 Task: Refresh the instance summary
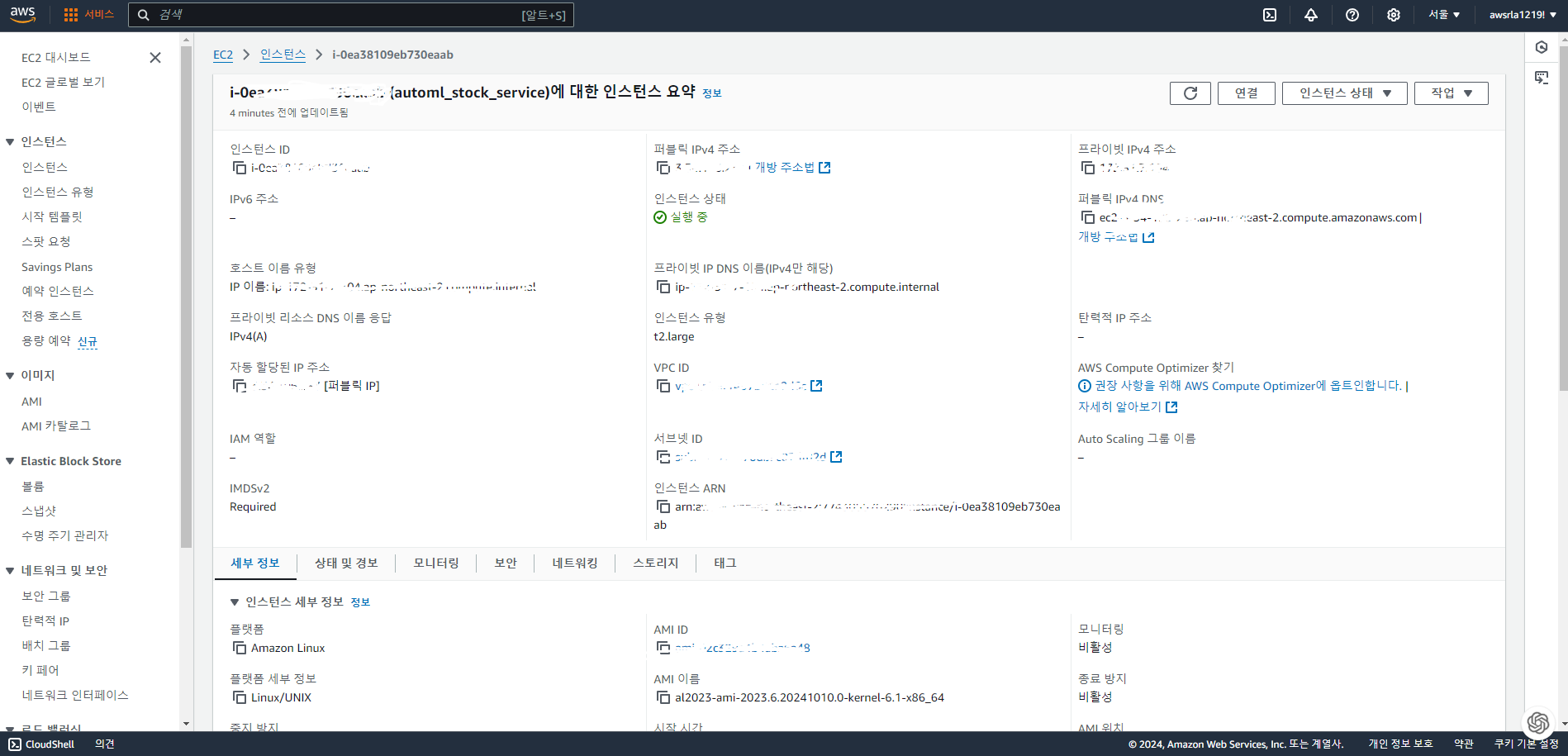[1190, 93]
